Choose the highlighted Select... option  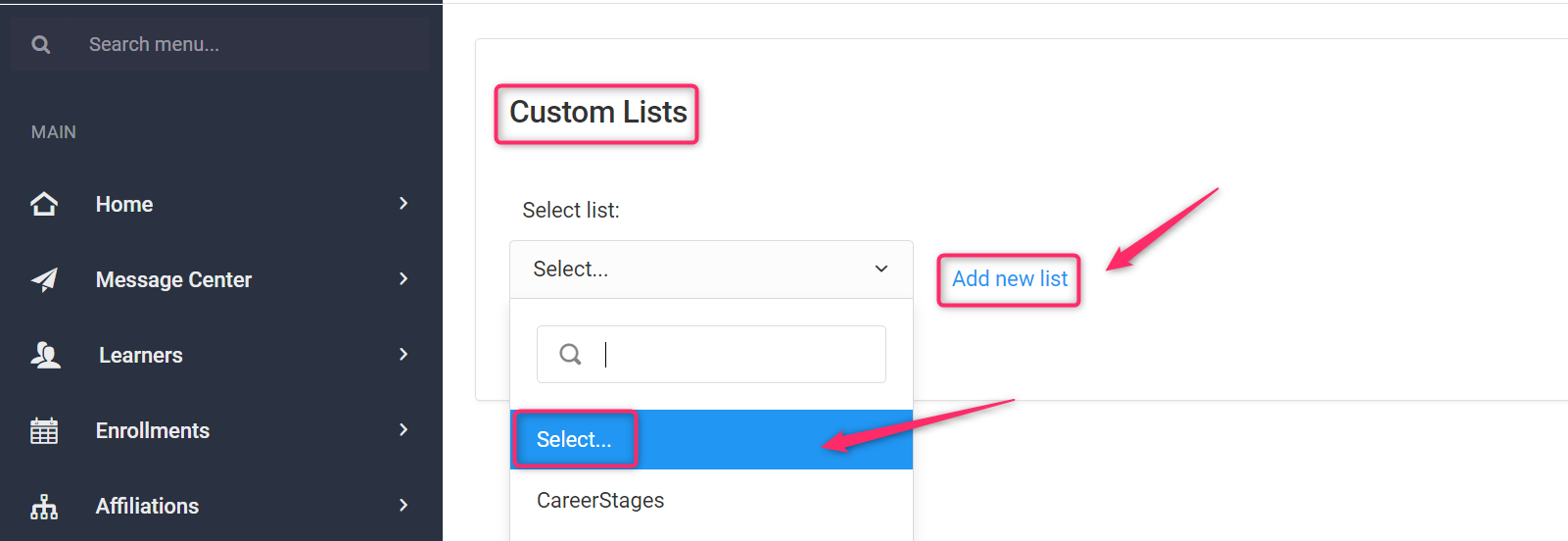point(574,439)
